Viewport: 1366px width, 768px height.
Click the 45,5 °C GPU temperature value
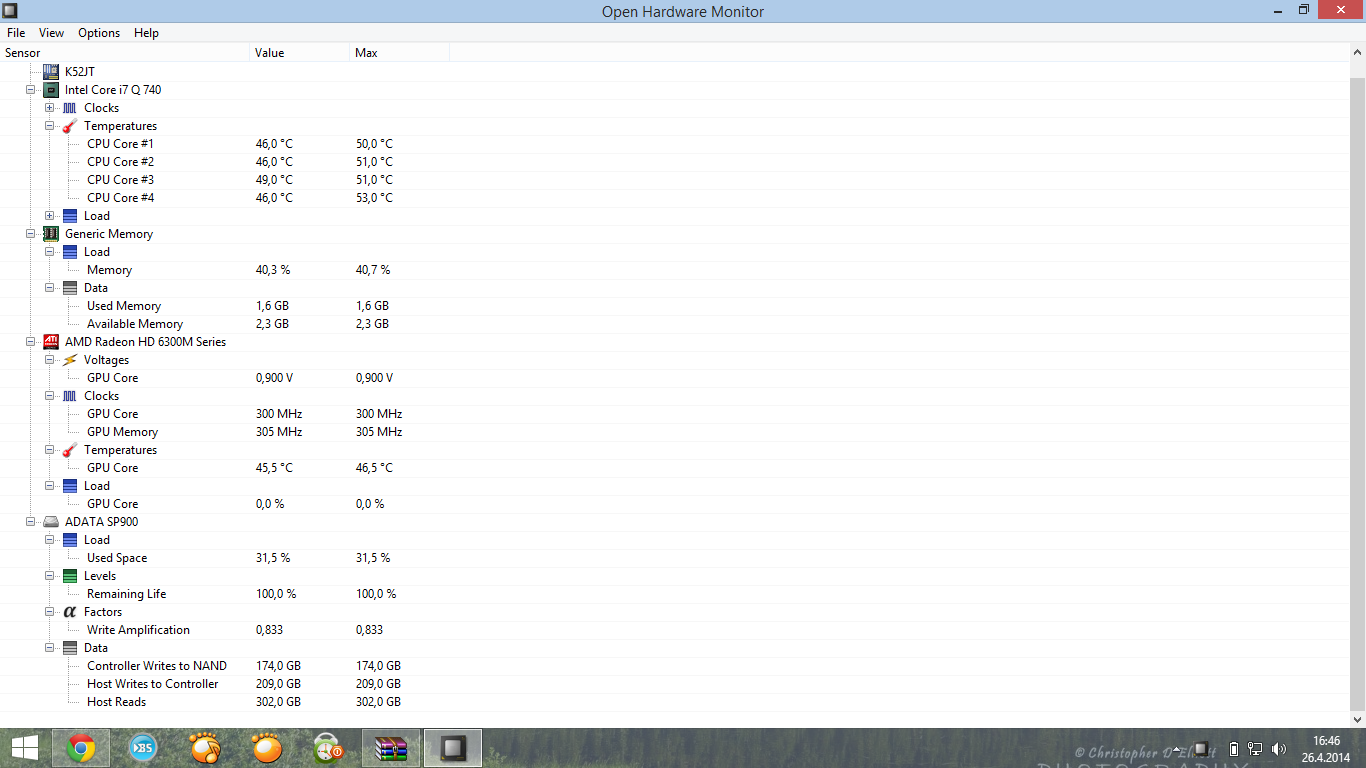coord(274,468)
